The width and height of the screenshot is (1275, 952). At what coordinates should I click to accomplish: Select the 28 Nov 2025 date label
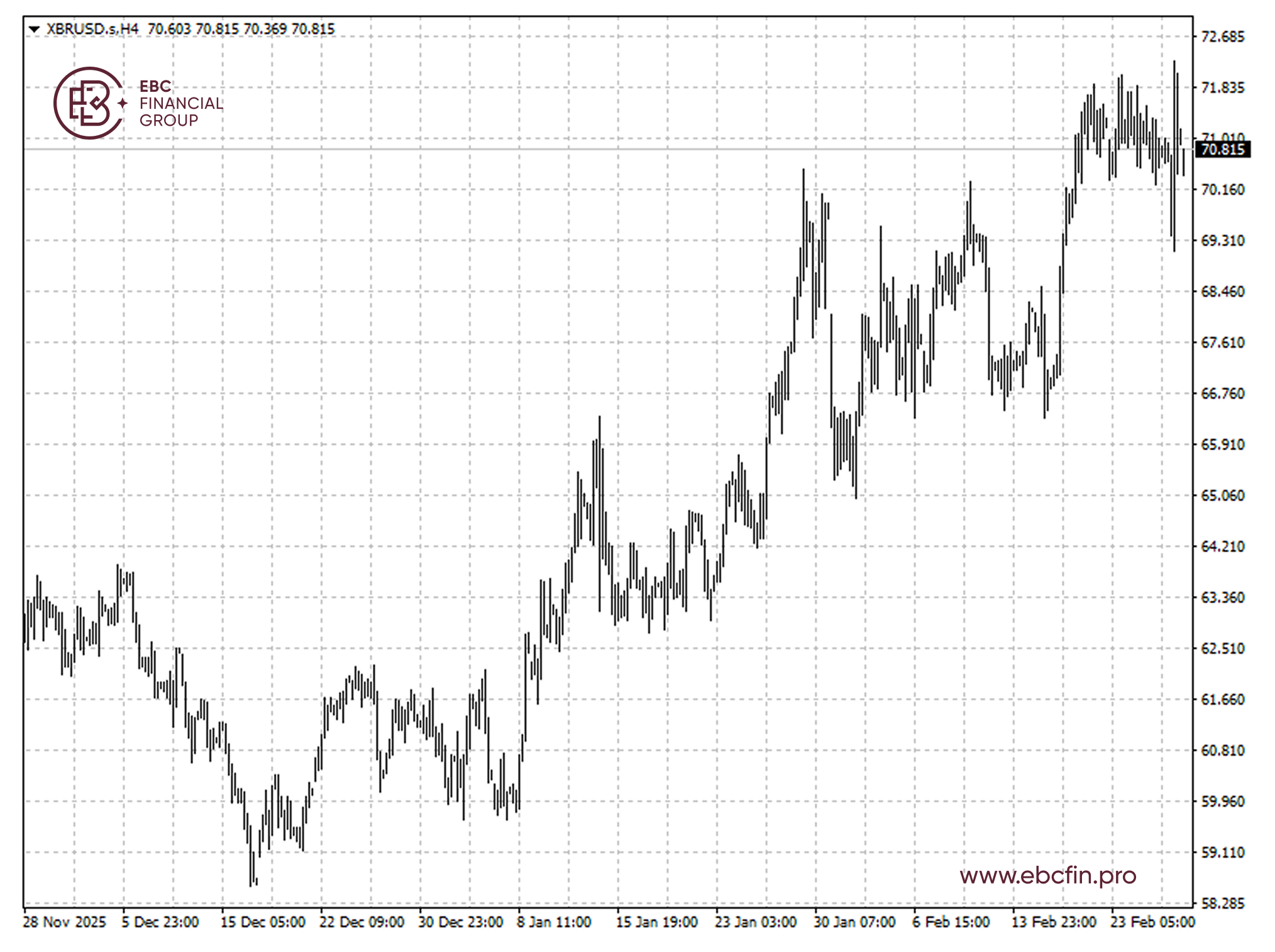[x=64, y=922]
